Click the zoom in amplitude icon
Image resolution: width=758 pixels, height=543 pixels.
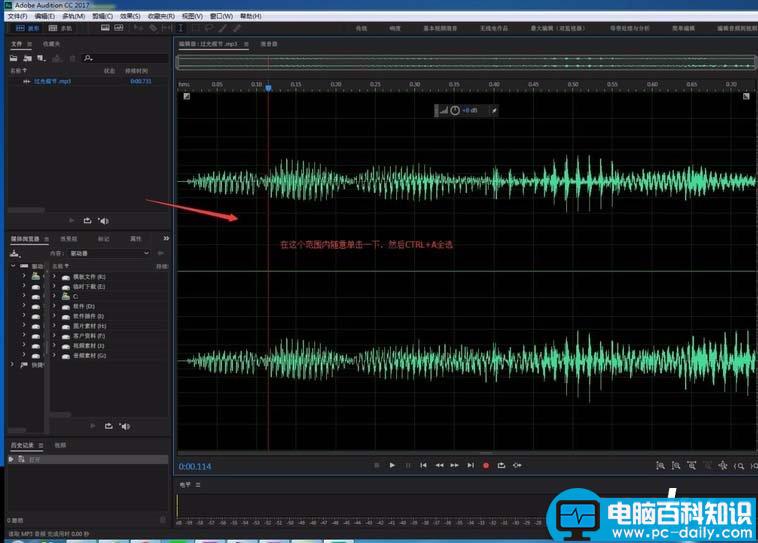coord(660,465)
